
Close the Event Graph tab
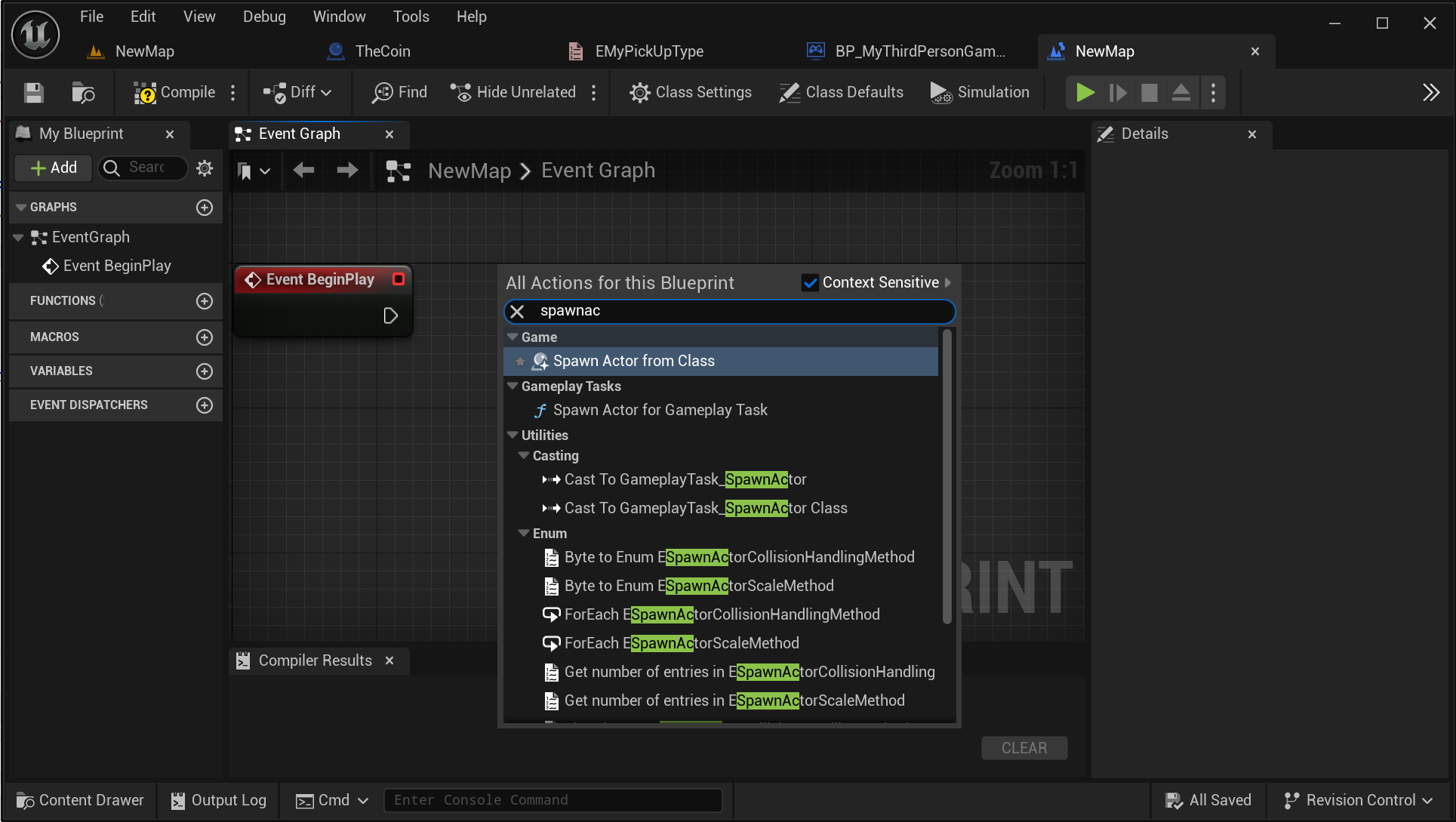click(389, 134)
